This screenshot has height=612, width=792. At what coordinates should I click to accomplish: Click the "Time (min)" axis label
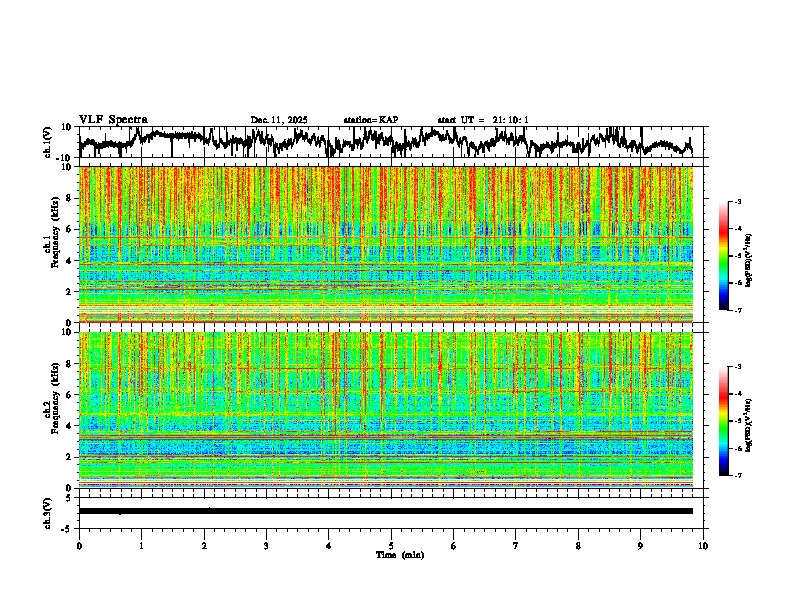point(400,555)
